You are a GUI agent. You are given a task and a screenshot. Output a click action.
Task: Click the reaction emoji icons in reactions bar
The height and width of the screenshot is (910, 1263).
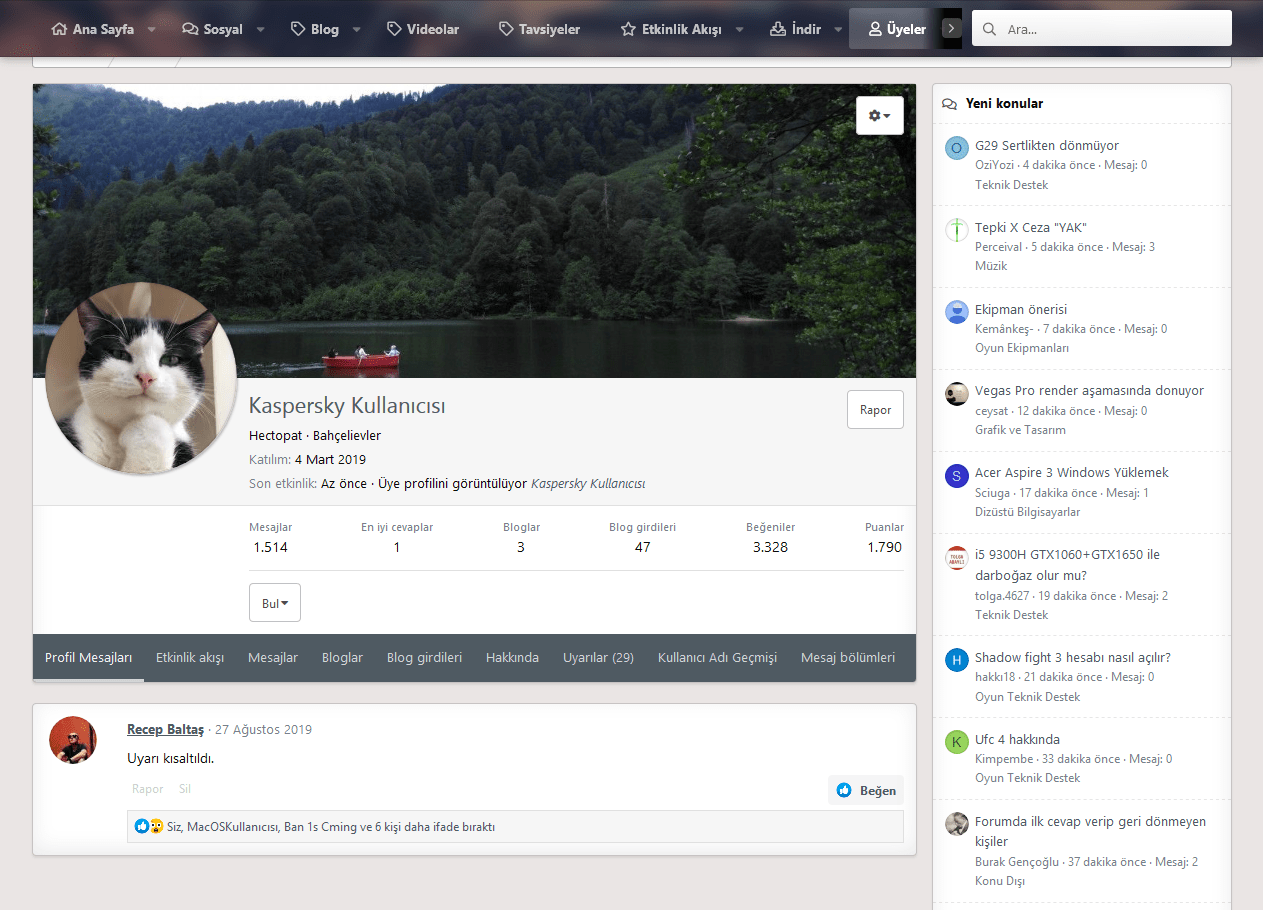coord(149,827)
